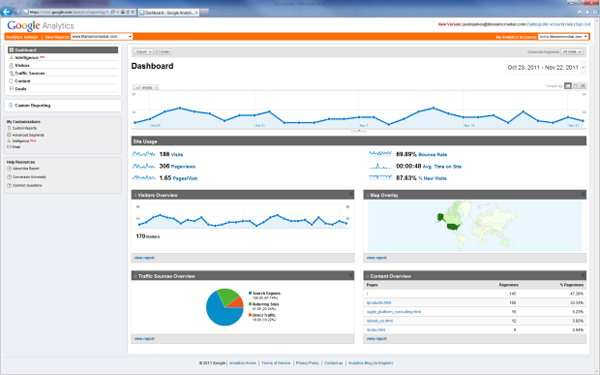
Task: Open Custom Reporting in the sidebar
Action: pos(33,105)
